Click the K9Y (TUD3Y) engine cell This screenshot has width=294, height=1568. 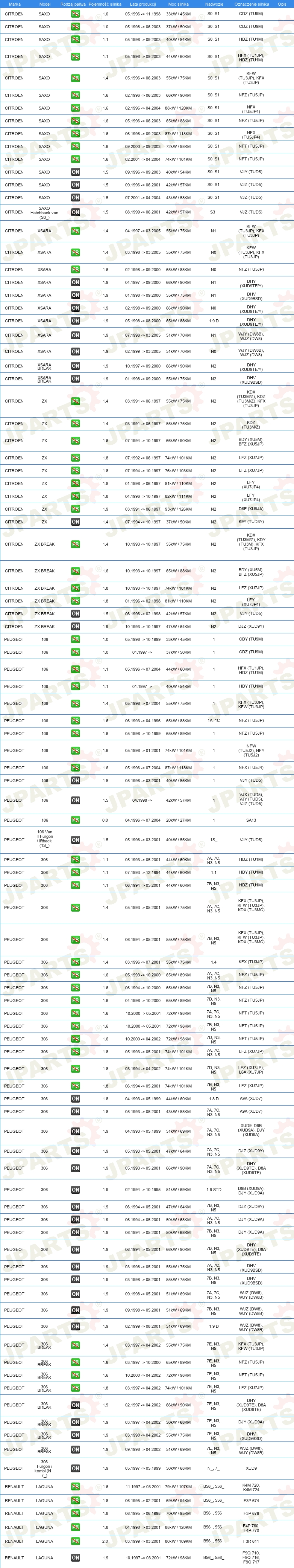coord(251,522)
